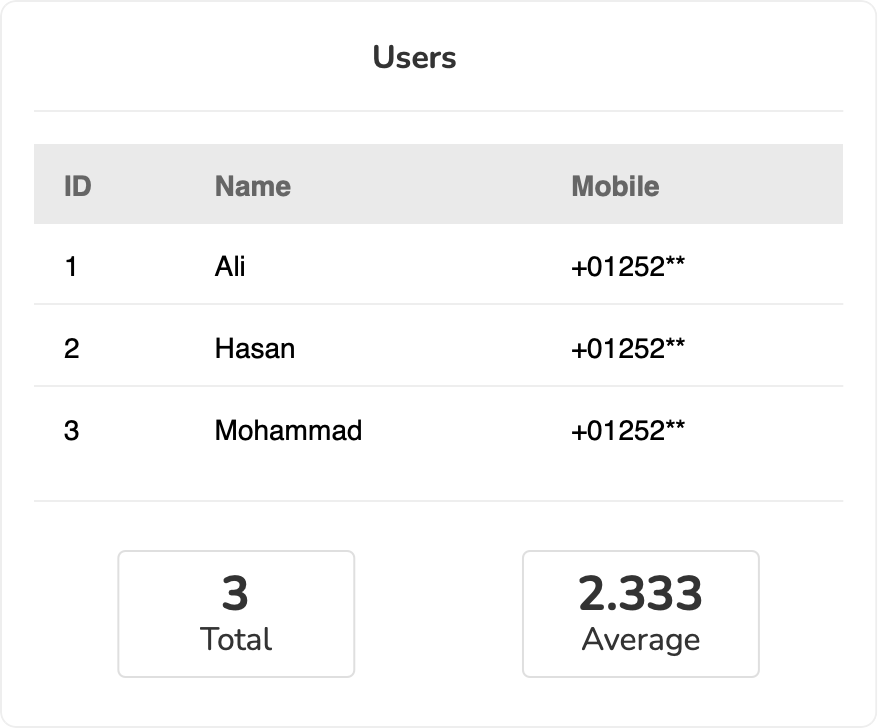The width and height of the screenshot is (878, 728).
Task: Click the average value 2.333
Action: coord(640,594)
